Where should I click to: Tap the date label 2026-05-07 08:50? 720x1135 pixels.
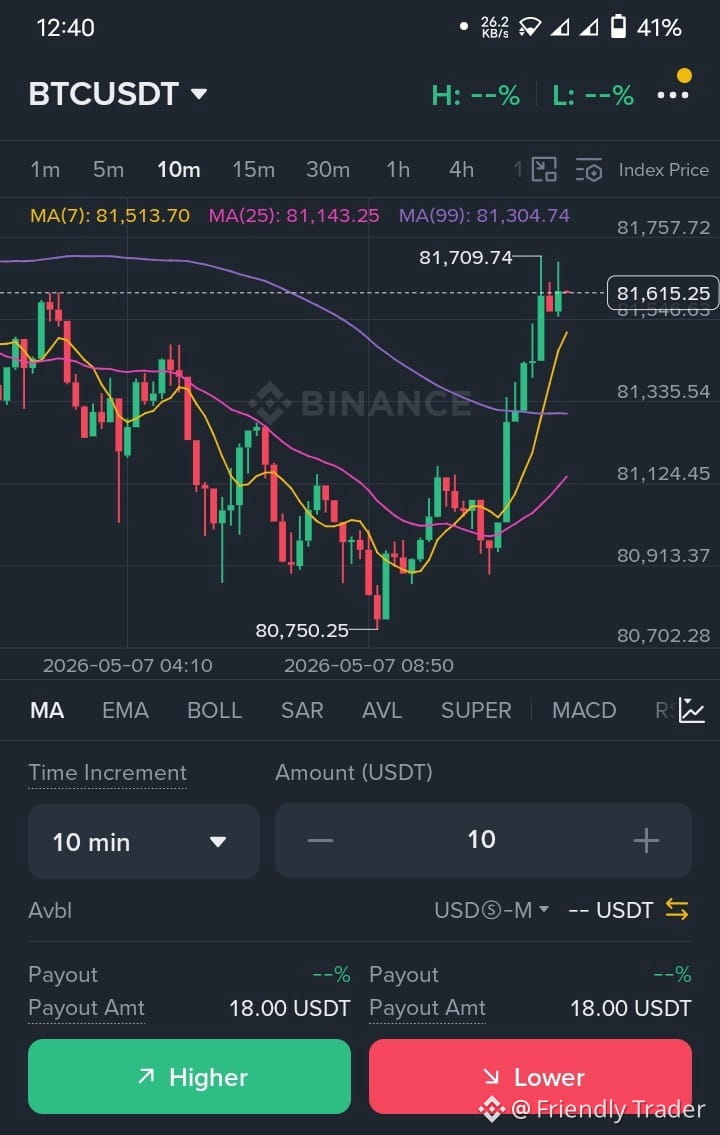click(x=369, y=665)
